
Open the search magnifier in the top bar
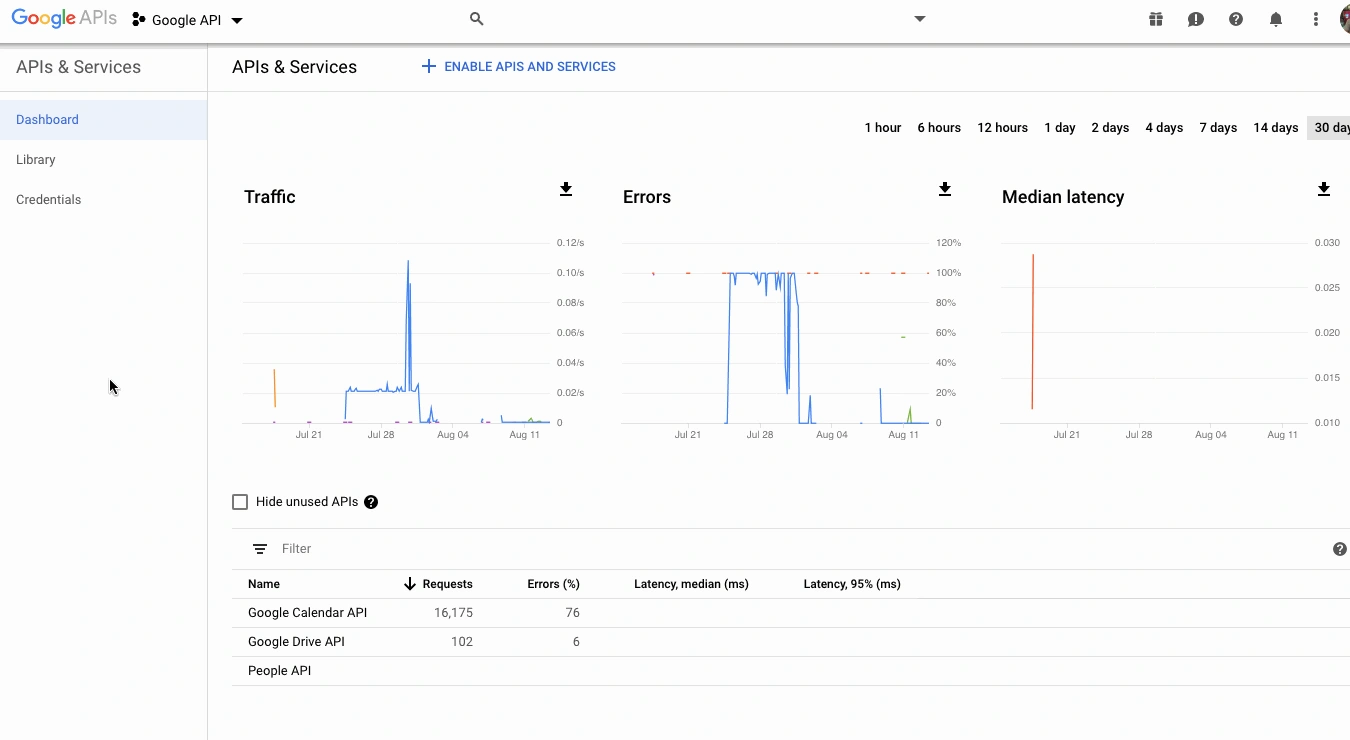[x=477, y=18]
